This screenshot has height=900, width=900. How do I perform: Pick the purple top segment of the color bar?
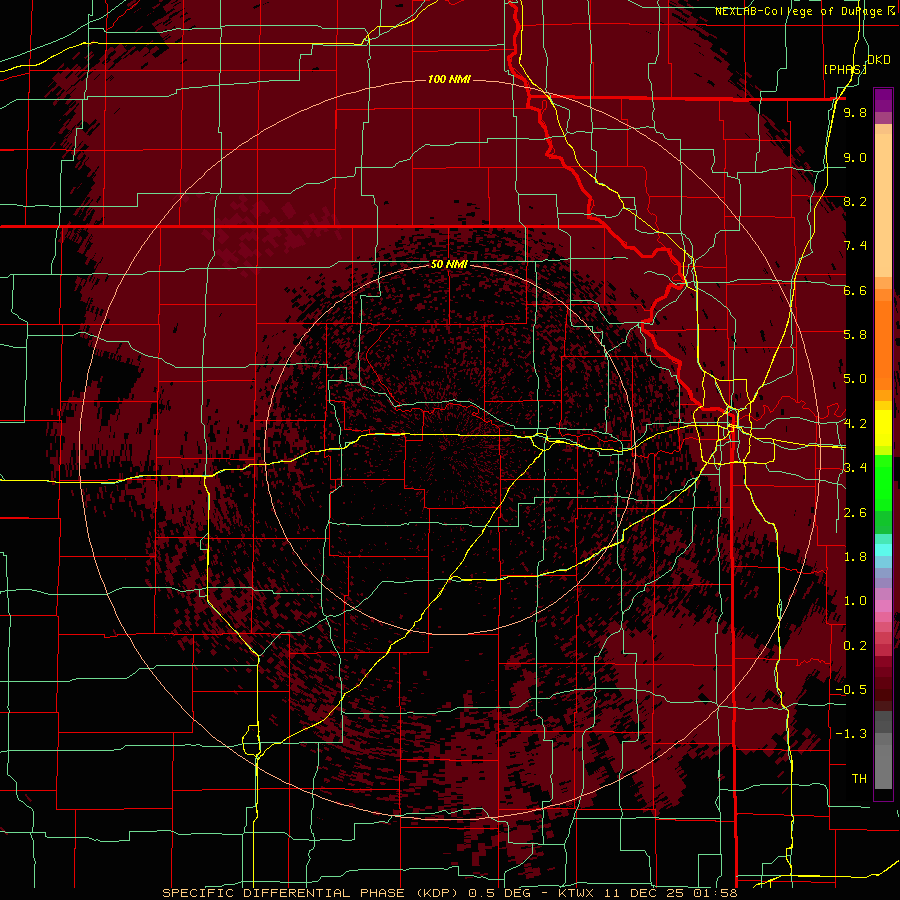[883, 100]
